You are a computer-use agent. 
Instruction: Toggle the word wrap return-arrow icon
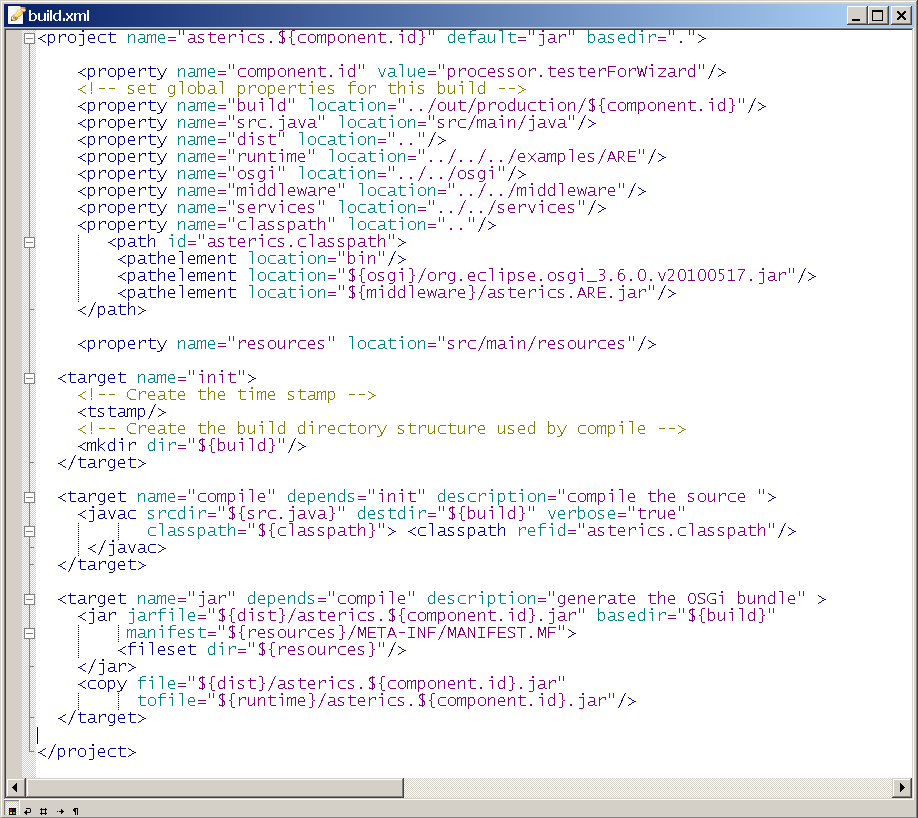[x=27, y=811]
